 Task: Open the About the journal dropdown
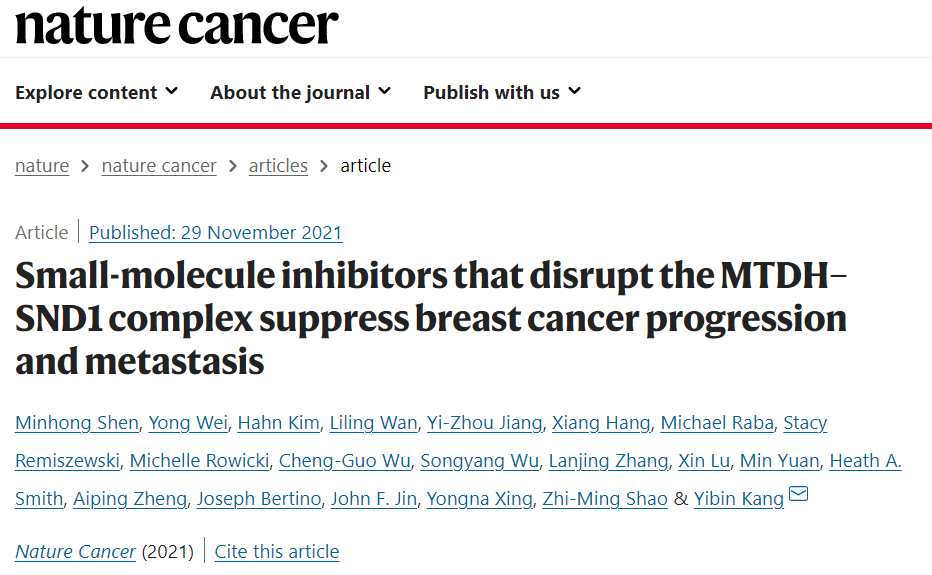pyautogui.click(x=300, y=92)
